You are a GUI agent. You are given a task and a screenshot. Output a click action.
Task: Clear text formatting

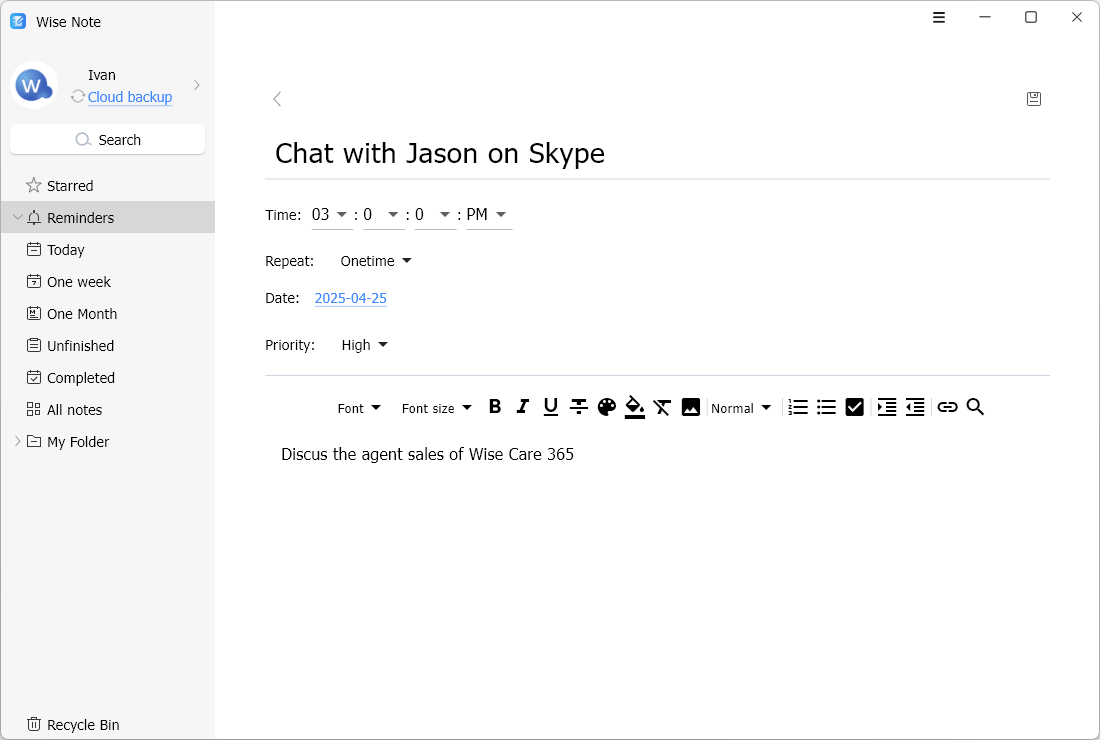662,407
